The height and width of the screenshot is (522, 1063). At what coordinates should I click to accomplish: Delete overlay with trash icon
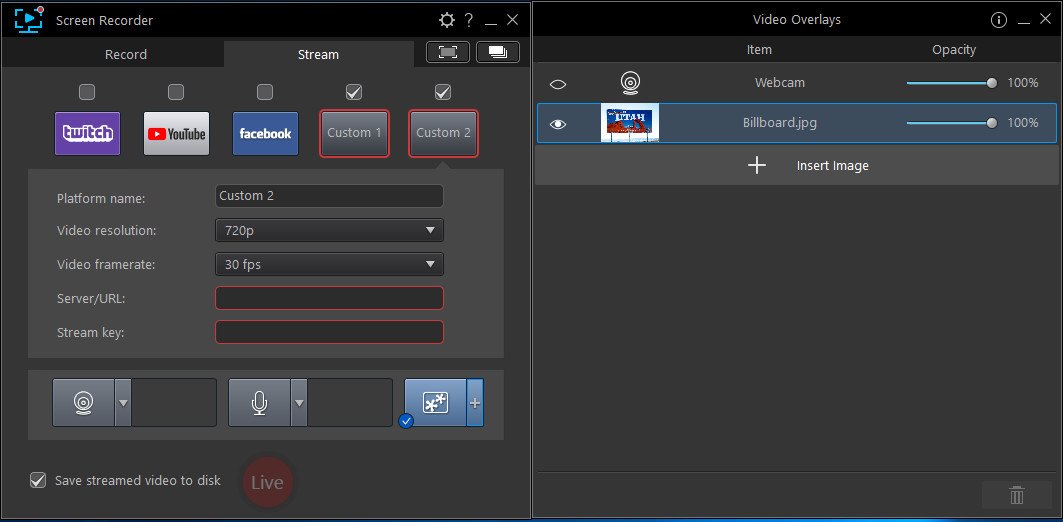click(x=1017, y=495)
